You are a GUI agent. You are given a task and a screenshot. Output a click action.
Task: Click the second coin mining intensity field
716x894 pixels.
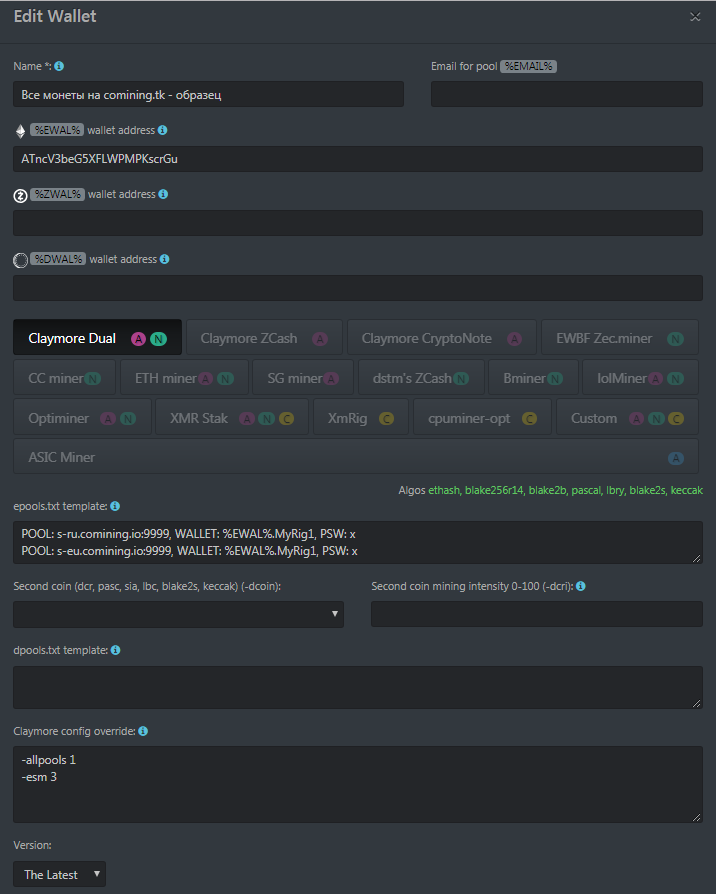click(x=537, y=614)
